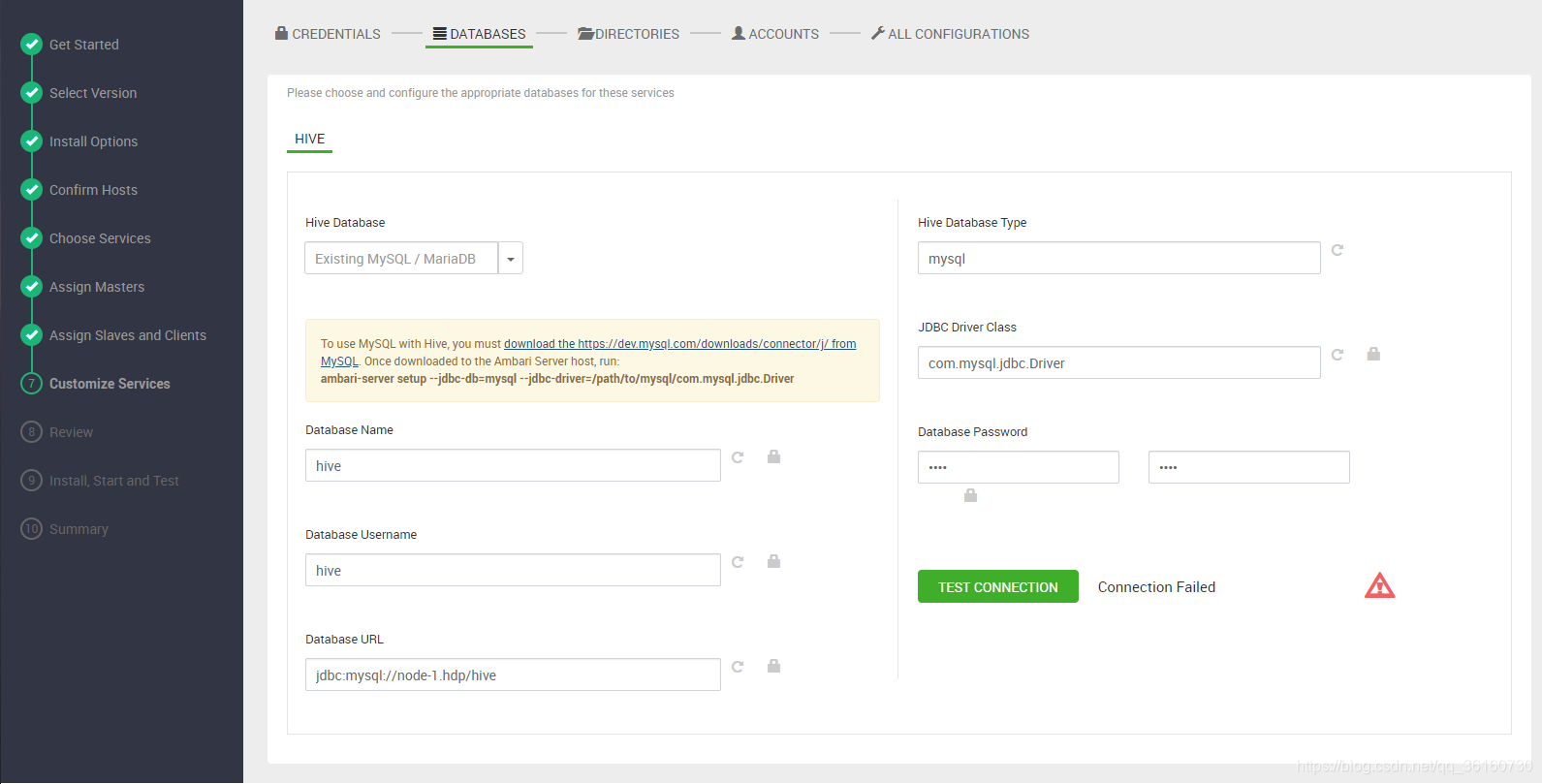Go to the Install Options step

coord(94,141)
